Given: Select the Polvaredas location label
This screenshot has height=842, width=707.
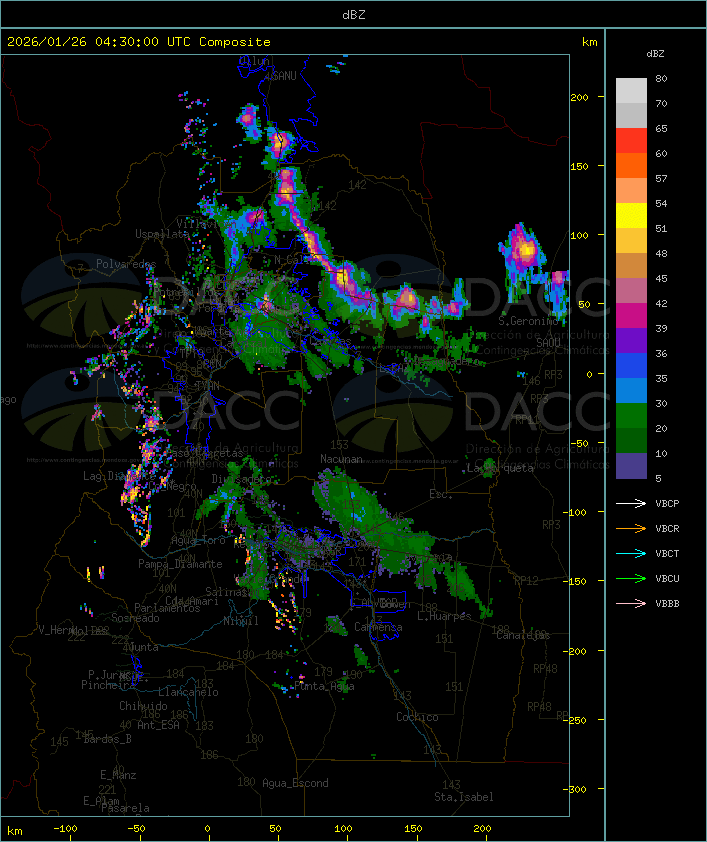Looking at the screenshot, I should 126,264.
